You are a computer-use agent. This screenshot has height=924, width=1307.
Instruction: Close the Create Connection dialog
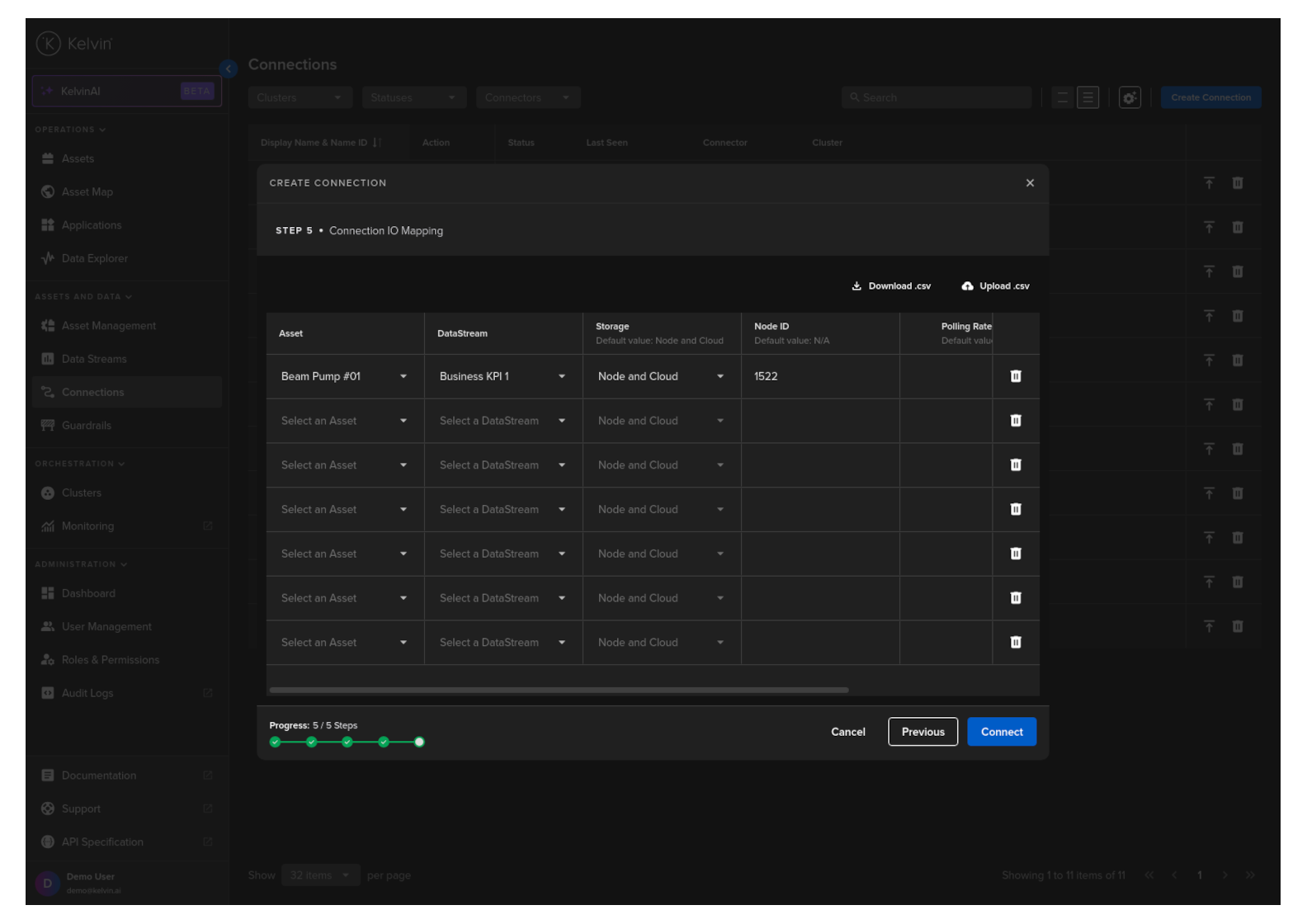(1030, 183)
